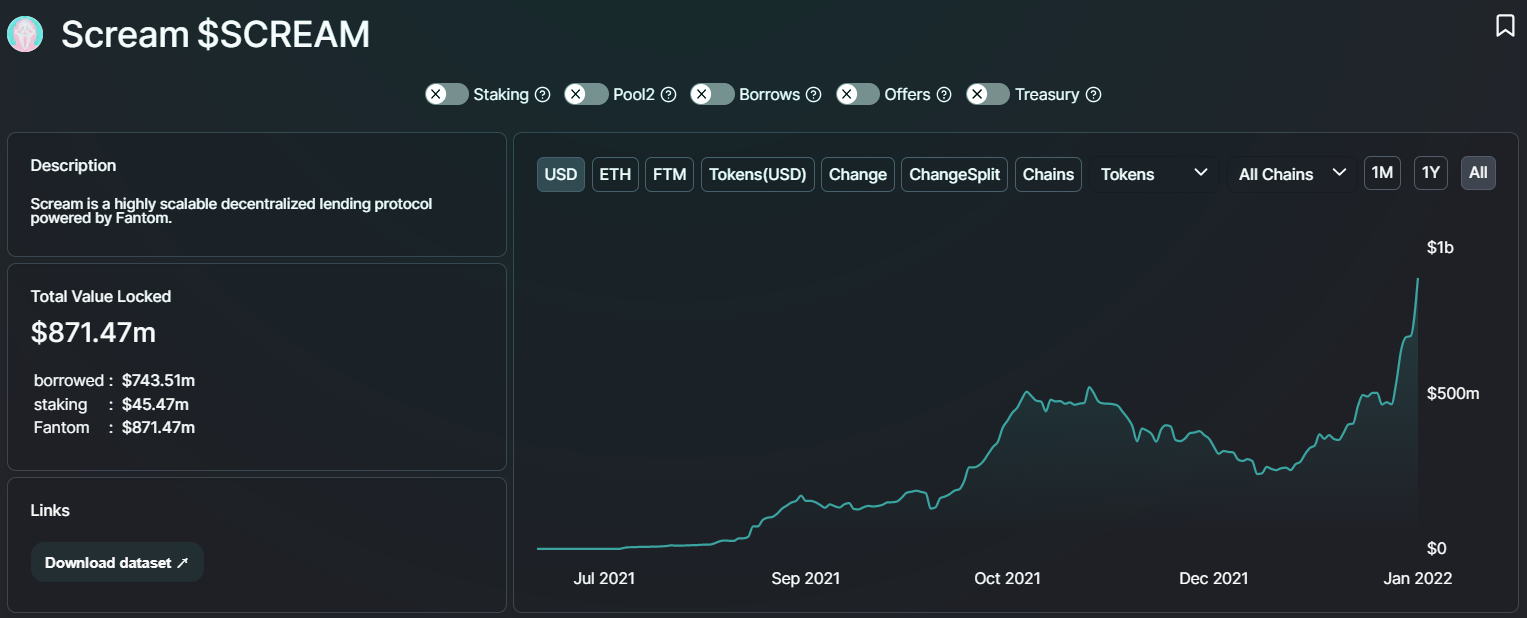The height and width of the screenshot is (618, 1527).
Task: Enable the Borrows toggle
Action: (x=712, y=94)
